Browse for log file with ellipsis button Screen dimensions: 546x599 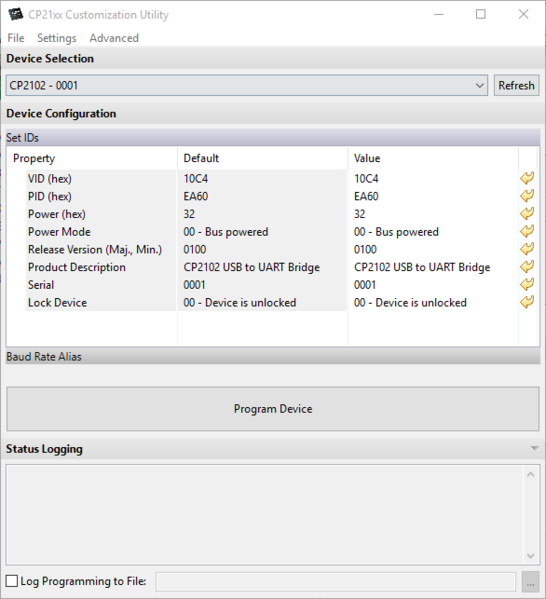[530, 581]
